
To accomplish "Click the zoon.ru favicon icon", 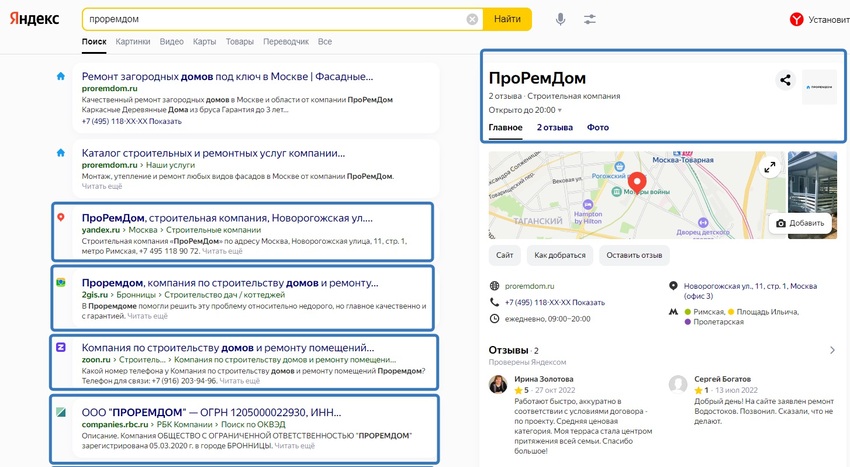I will point(61,347).
